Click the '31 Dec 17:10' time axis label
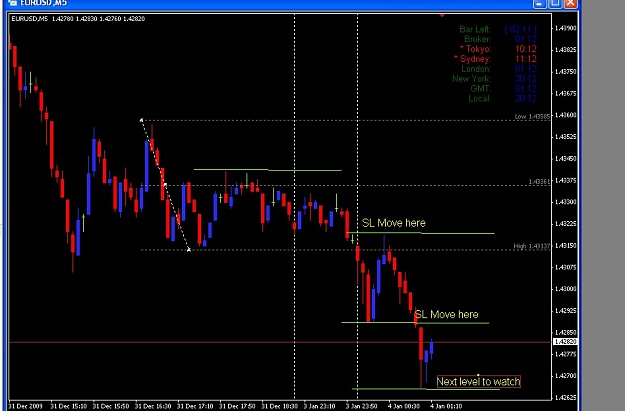This screenshot has width=625, height=411. [x=195, y=406]
